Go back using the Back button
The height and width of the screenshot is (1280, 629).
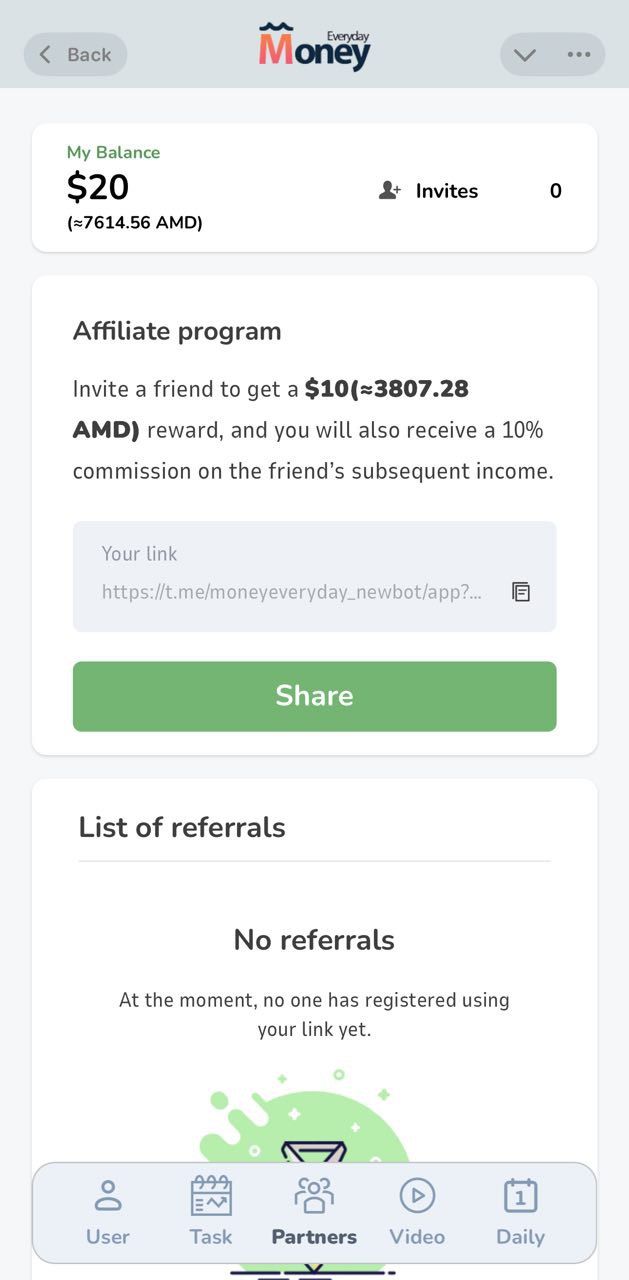click(75, 55)
